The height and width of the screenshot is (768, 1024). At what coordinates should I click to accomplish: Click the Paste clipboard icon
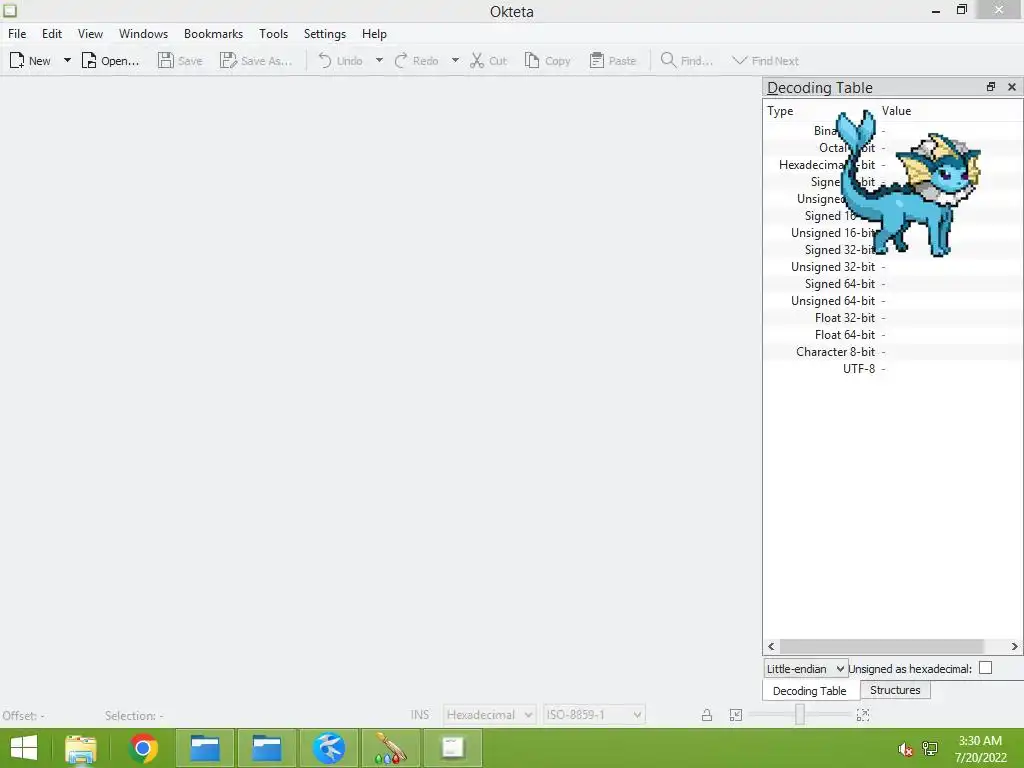[x=597, y=61]
